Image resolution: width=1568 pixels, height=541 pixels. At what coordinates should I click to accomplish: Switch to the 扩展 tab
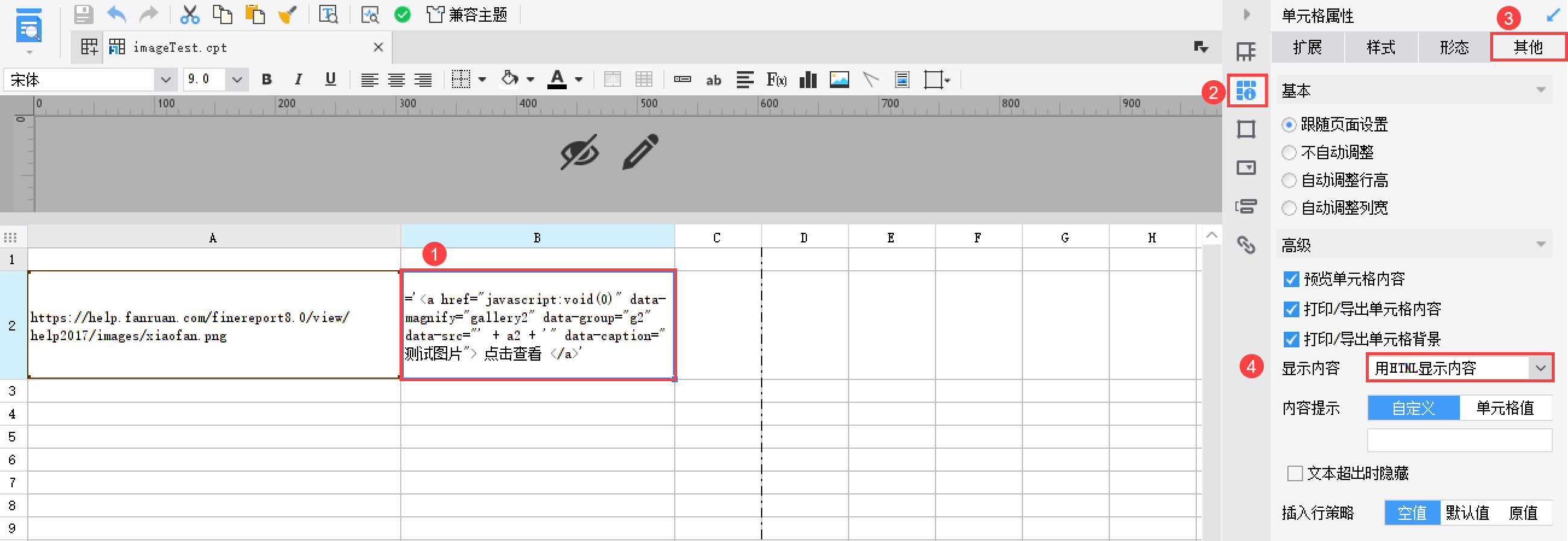tap(1307, 48)
